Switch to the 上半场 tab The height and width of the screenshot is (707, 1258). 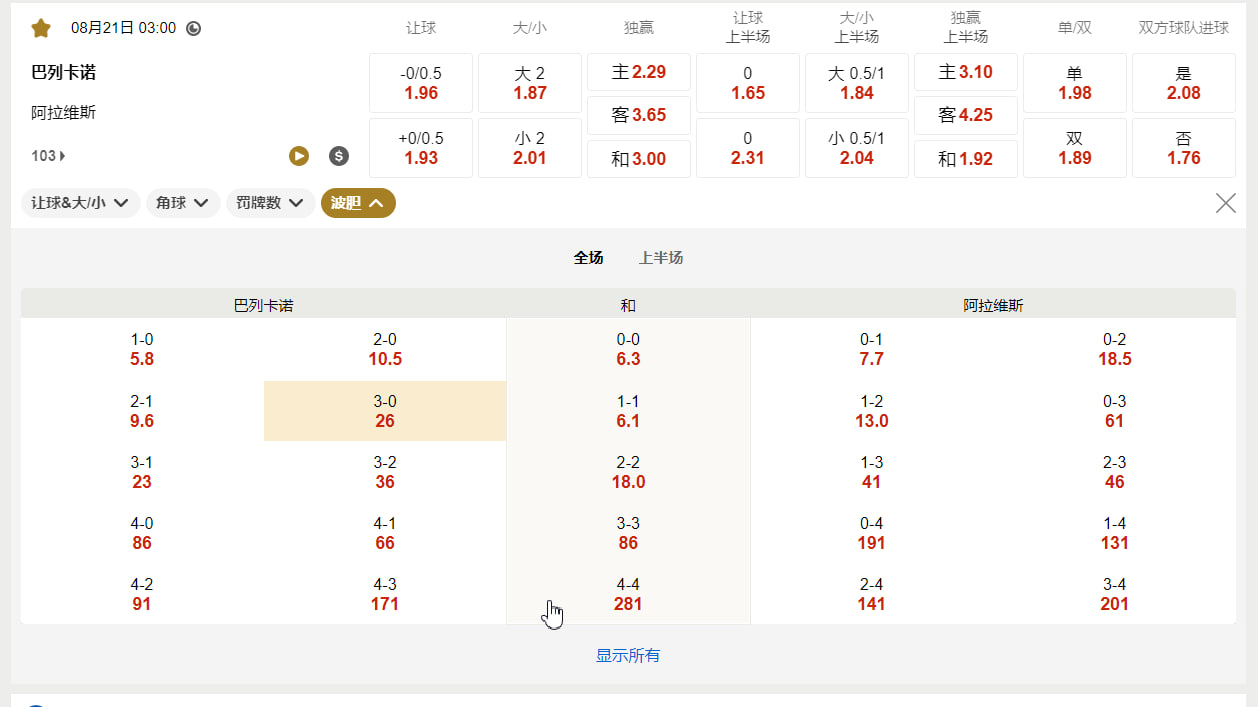(661, 258)
